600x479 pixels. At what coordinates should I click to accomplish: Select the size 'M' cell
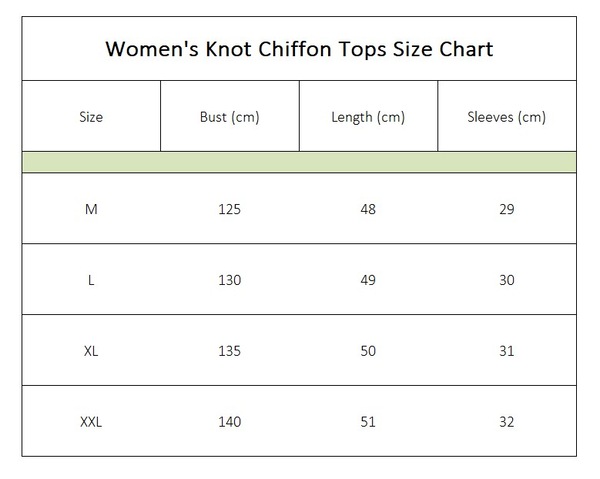[x=91, y=209]
